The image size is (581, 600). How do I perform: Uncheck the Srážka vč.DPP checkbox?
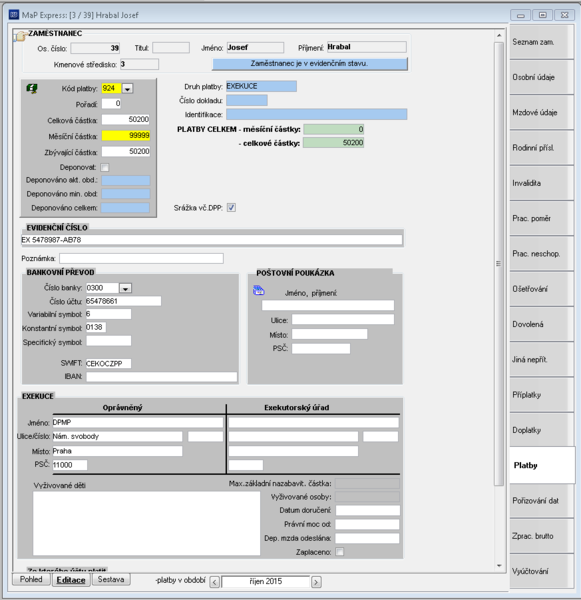(231, 208)
